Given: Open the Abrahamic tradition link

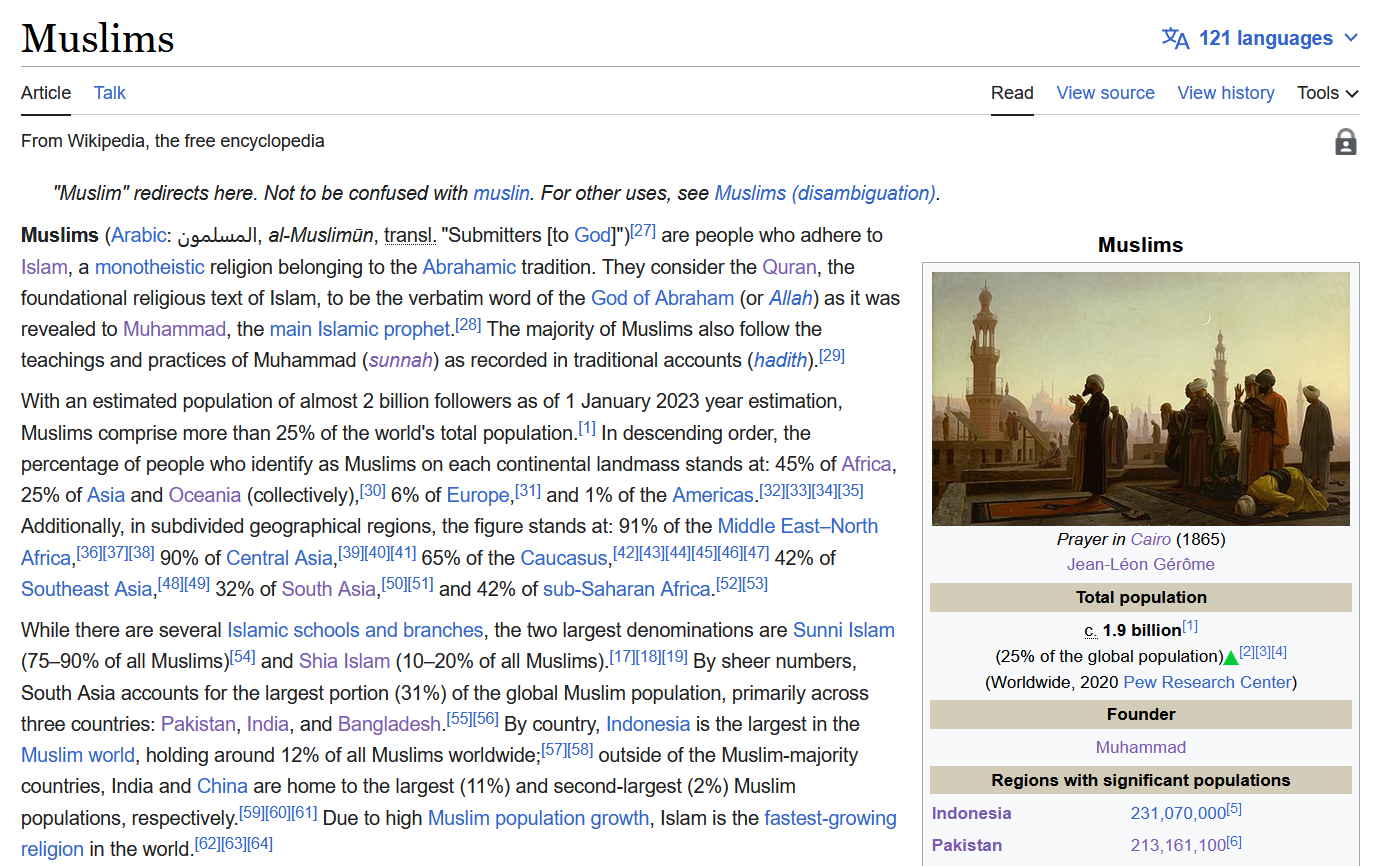Looking at the screenshot, I should tap(469, 267).
